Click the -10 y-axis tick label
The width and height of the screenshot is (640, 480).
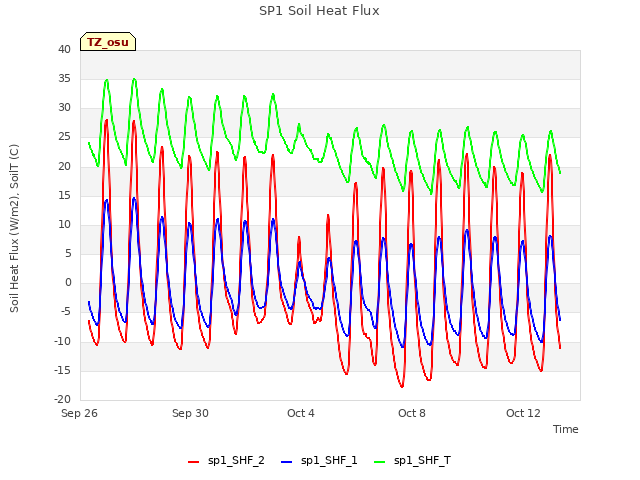click(62, 342)
